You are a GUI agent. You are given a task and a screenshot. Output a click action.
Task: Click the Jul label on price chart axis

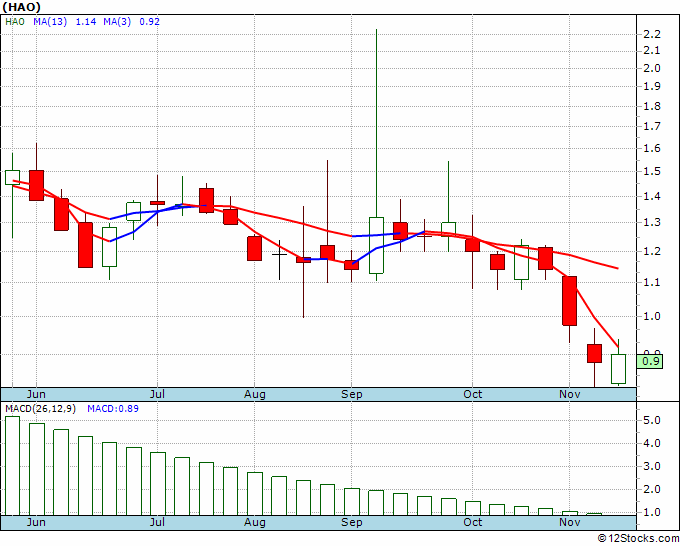tap(157, 394)
